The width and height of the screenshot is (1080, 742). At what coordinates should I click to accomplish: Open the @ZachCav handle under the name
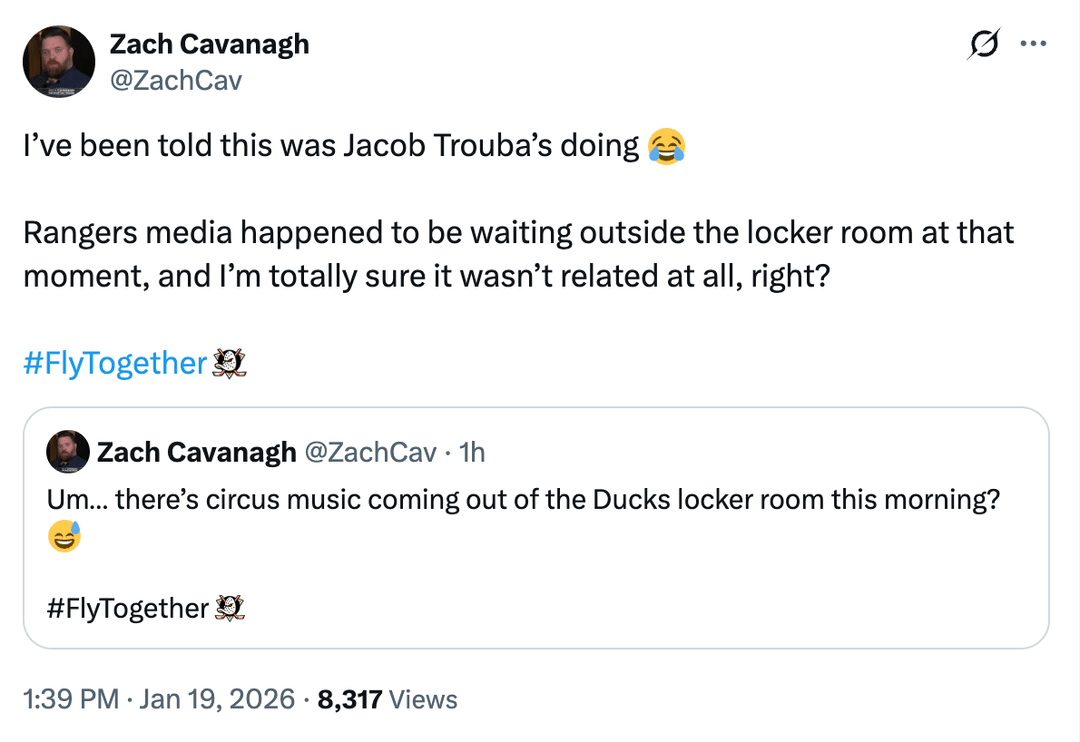click(x=176, y=80)
